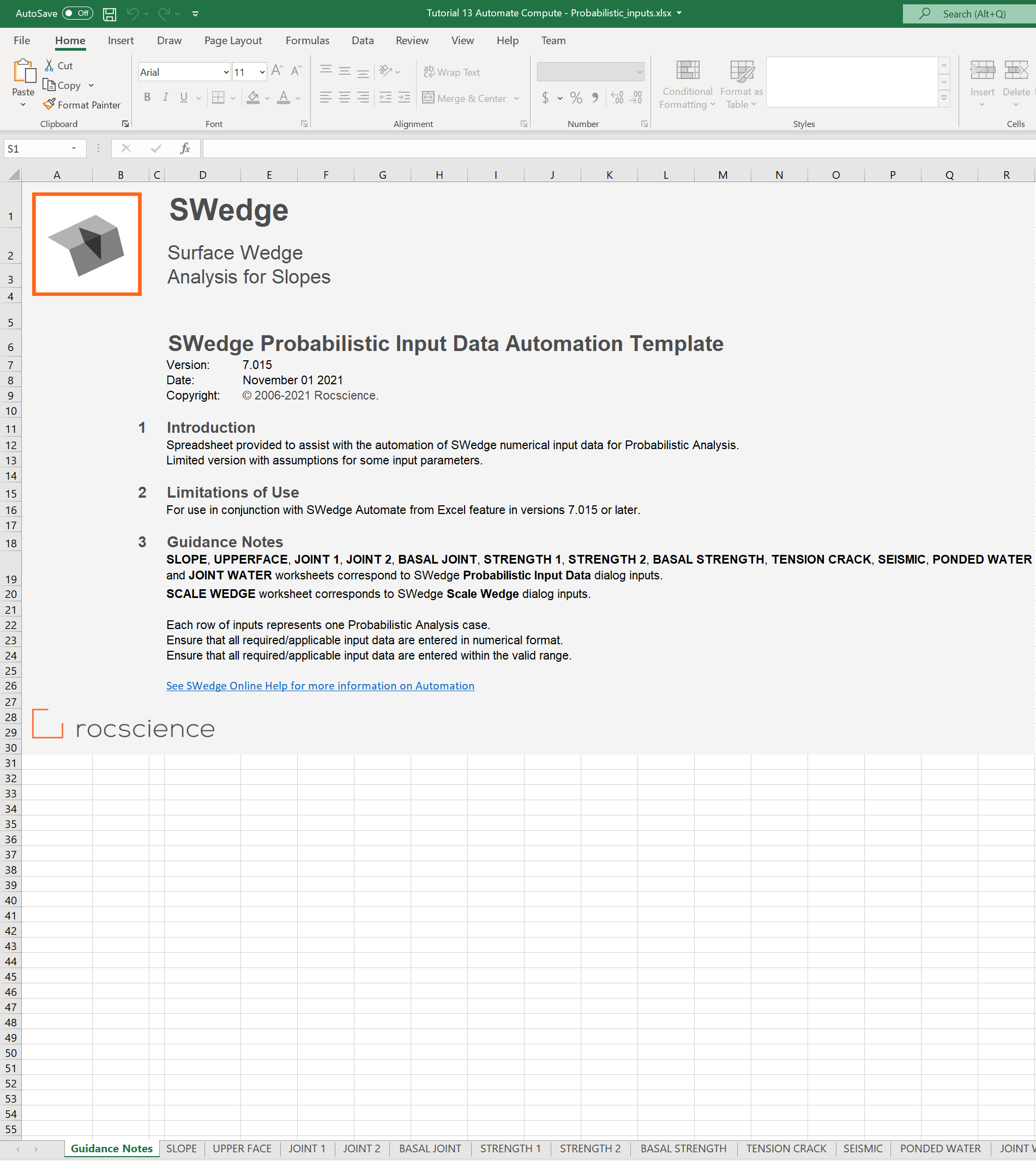This screenshot has height=1161, width=1036.
Task: Open the File menu
Action: pyautogui.click(x=22, y=40)
